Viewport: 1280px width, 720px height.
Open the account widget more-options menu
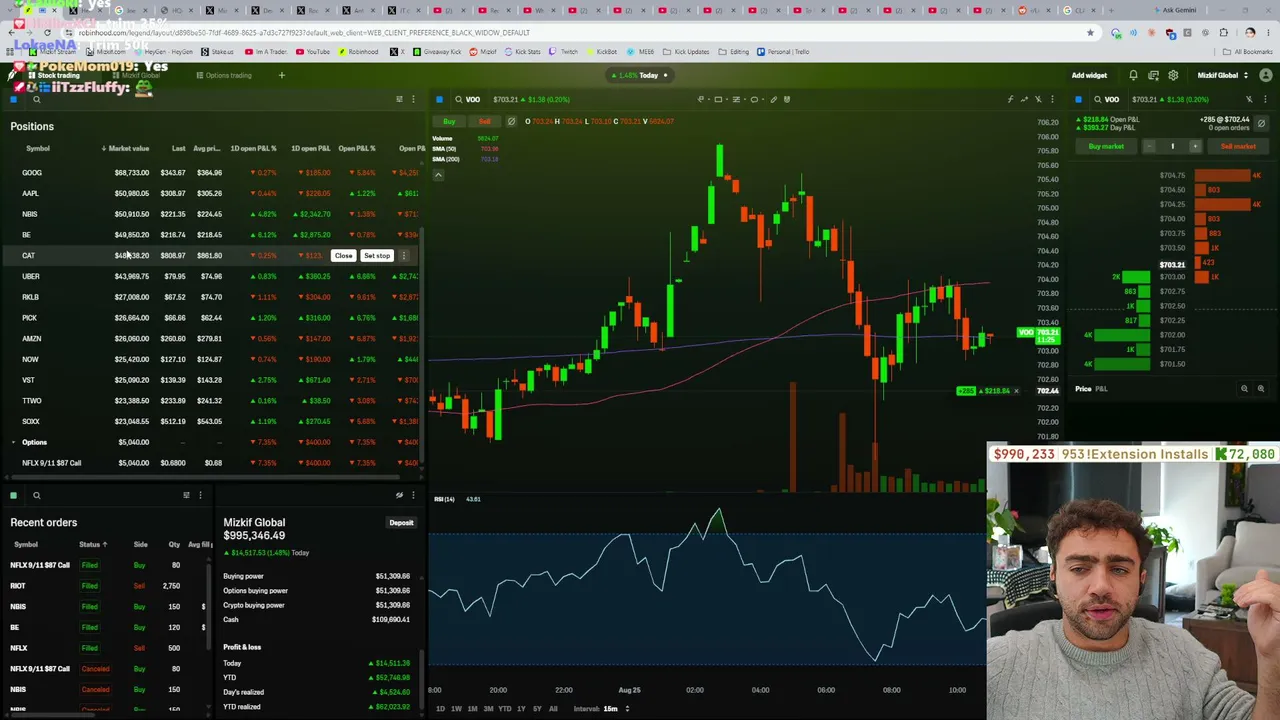[412, 495]
